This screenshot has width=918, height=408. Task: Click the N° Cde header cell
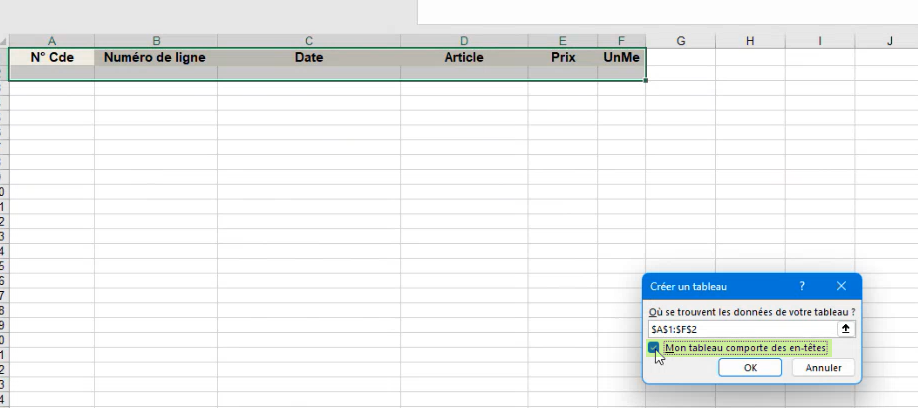pos(52,58)
